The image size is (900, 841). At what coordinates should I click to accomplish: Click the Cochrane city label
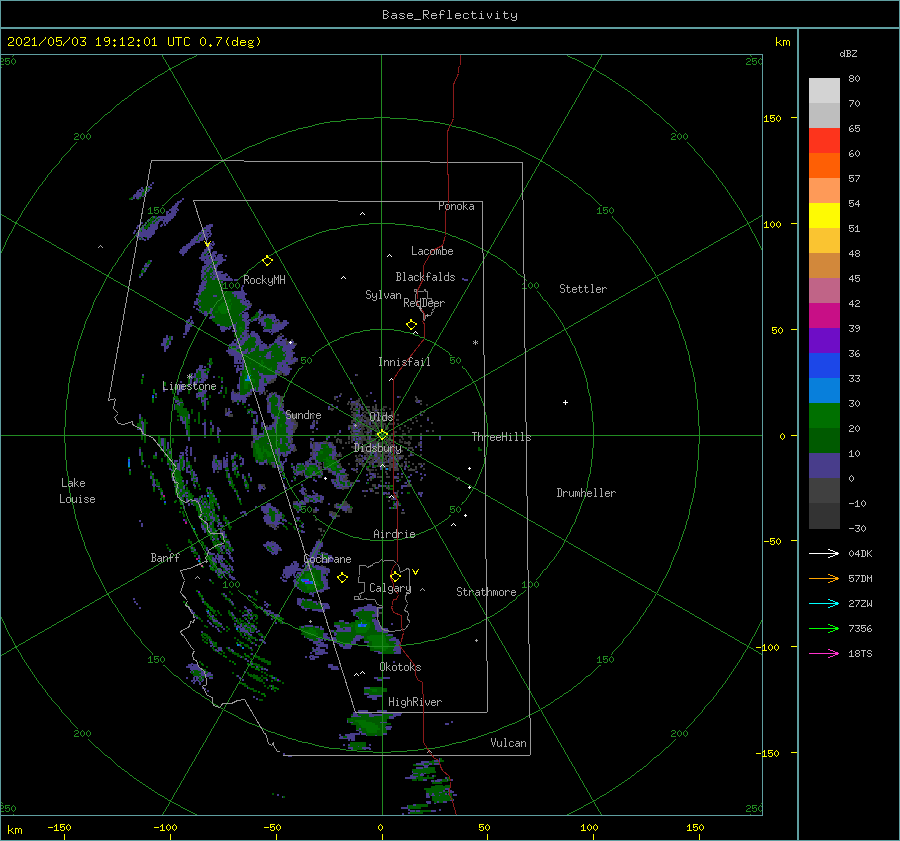[x=327, y=559]
